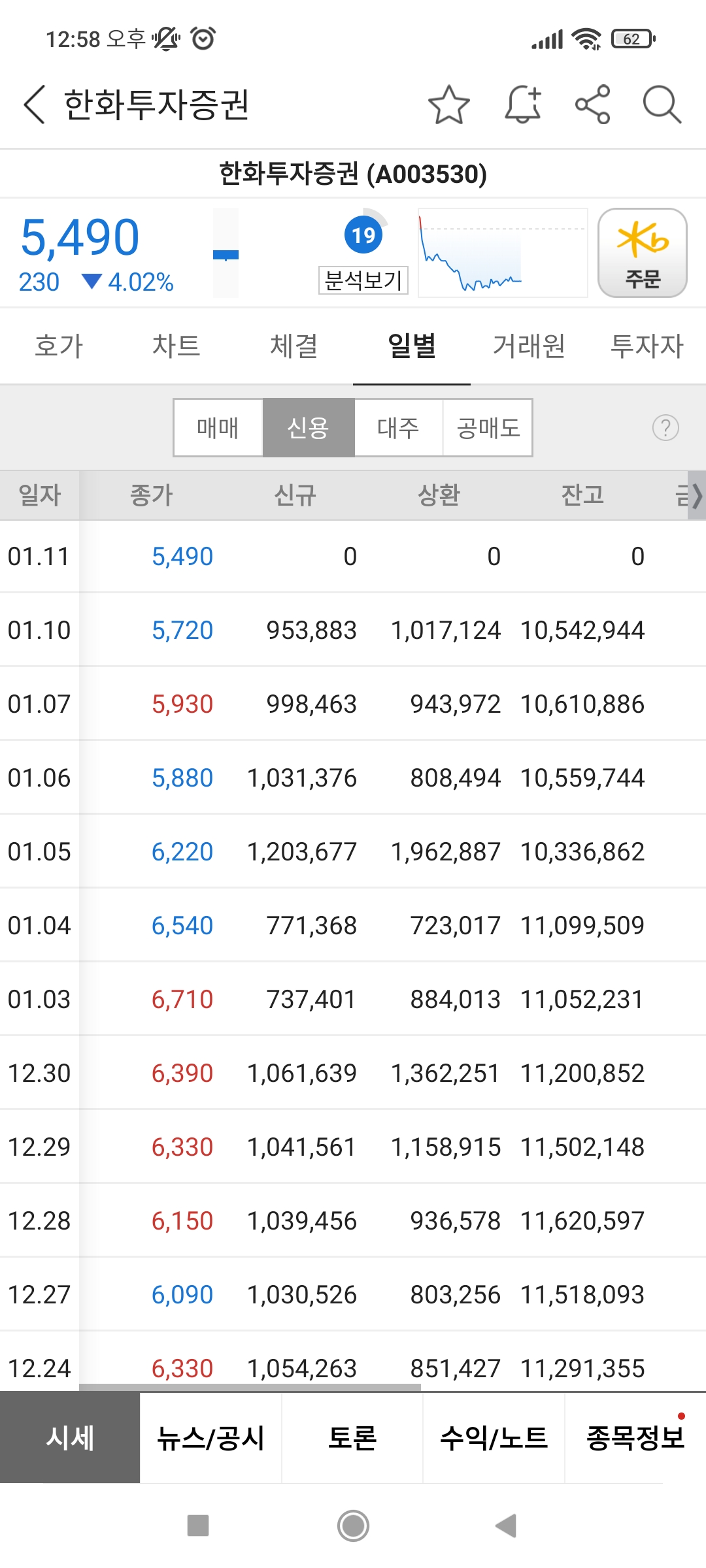
Task: Tap the 1,158,915 repayment value
Action: [446, 1147]
